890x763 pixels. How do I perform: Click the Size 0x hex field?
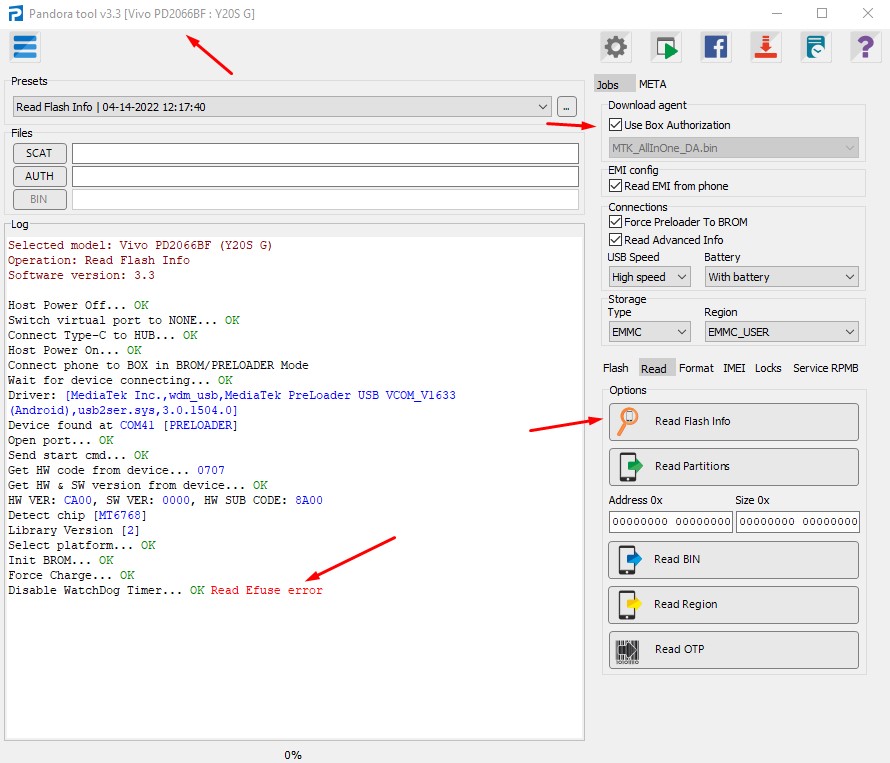point(797,522)
